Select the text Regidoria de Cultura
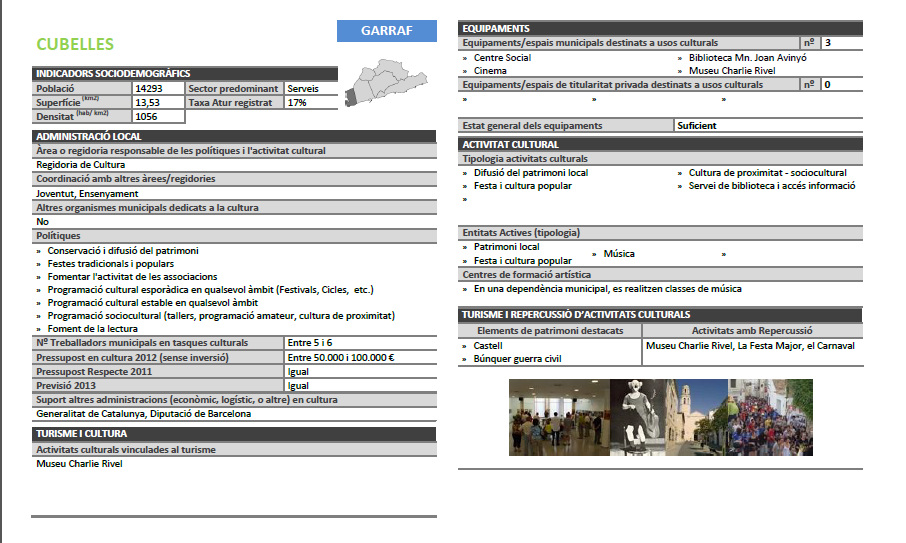906x543 pixels. coord(80,165)
